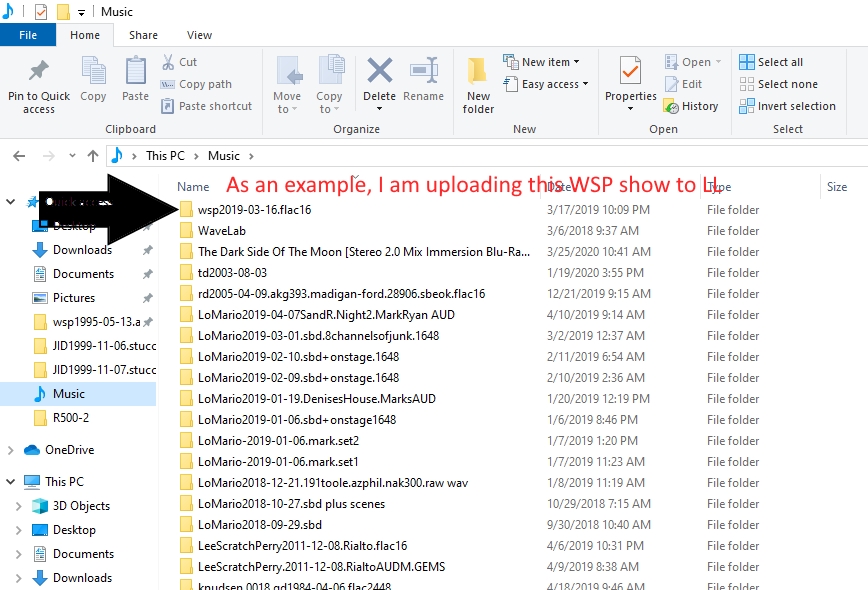Click Select all in the ribbon
The height and width of the screenshot is (590, 868).
pos(771,62)
